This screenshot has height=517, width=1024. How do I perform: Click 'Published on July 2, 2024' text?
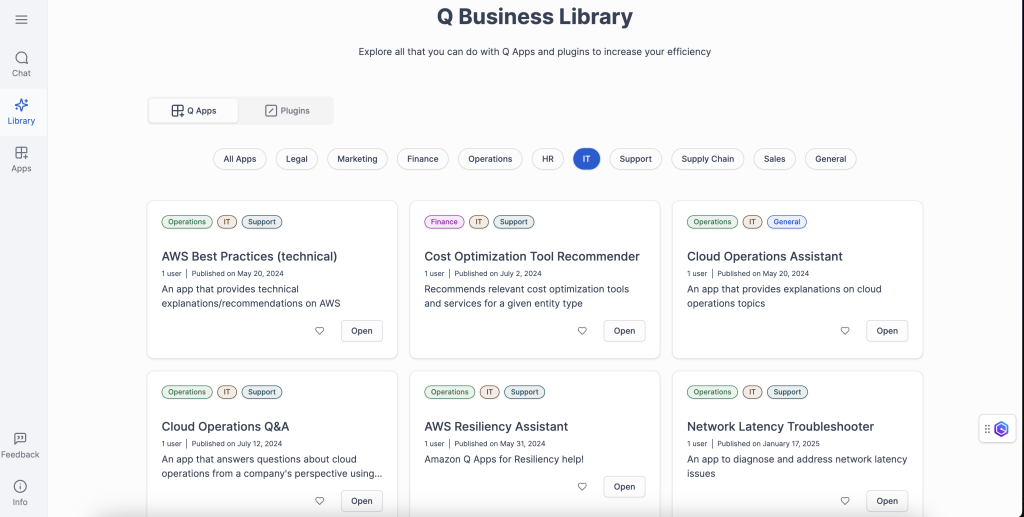(x=498, y=274)
